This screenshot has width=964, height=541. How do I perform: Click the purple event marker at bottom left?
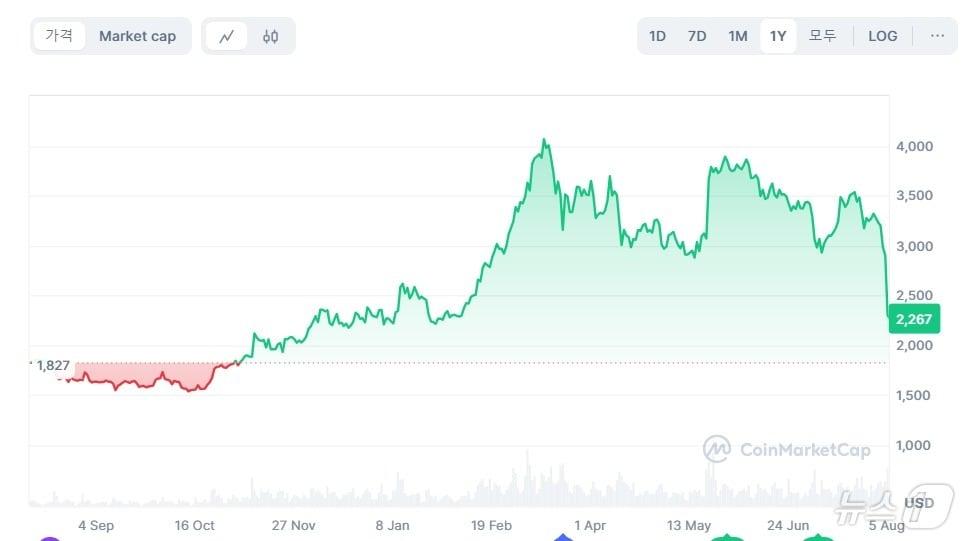coord(50,538)
